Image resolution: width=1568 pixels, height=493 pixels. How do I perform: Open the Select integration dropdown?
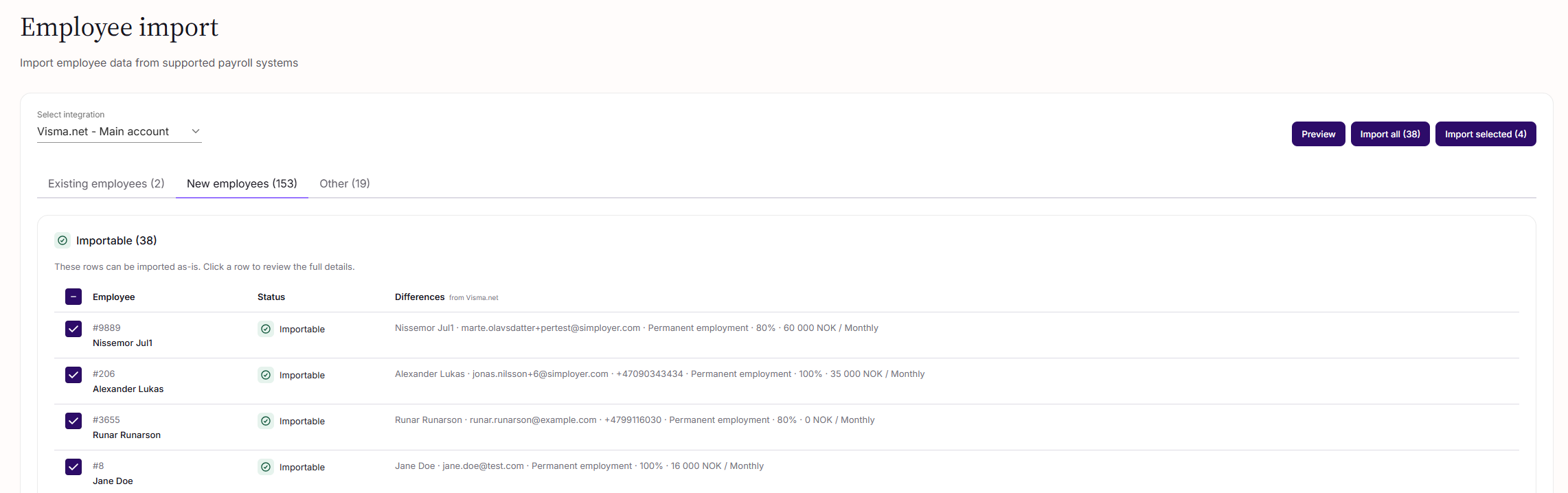pyautogui.click(x=120, y=131)
